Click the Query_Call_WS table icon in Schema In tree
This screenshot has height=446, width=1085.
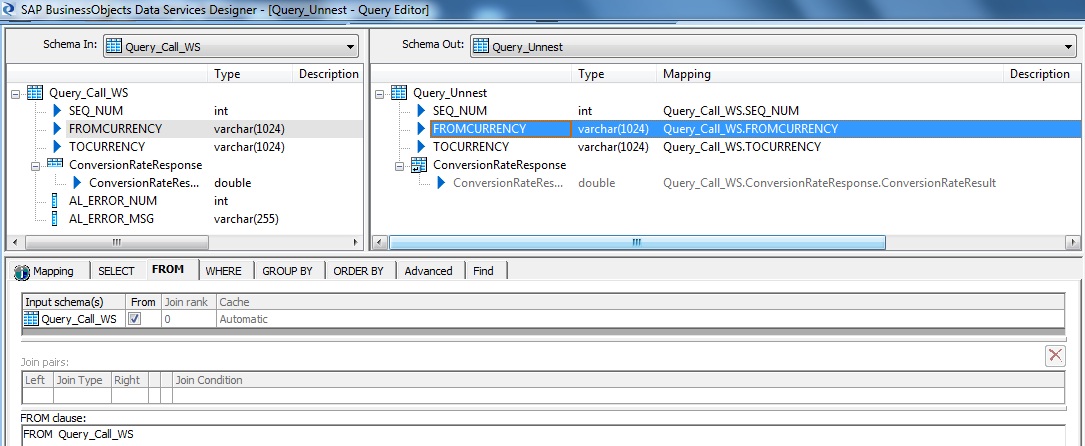click(35, 93)
